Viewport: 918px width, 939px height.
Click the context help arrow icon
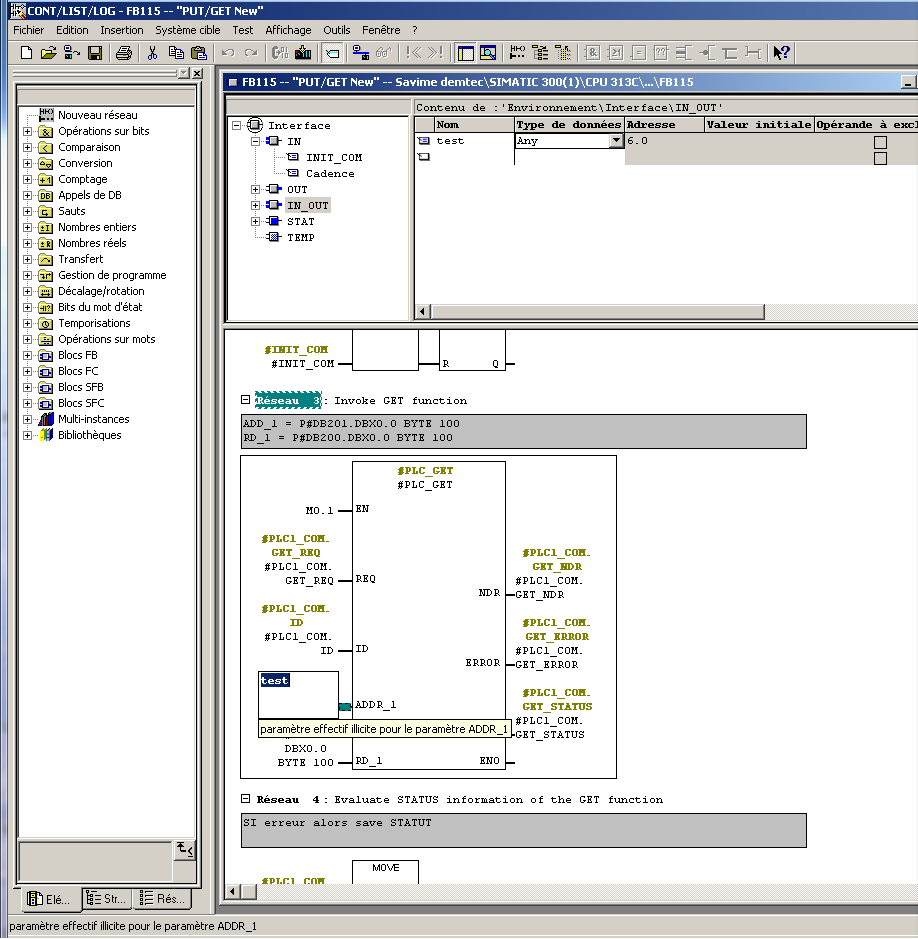(x=782, y=53)
